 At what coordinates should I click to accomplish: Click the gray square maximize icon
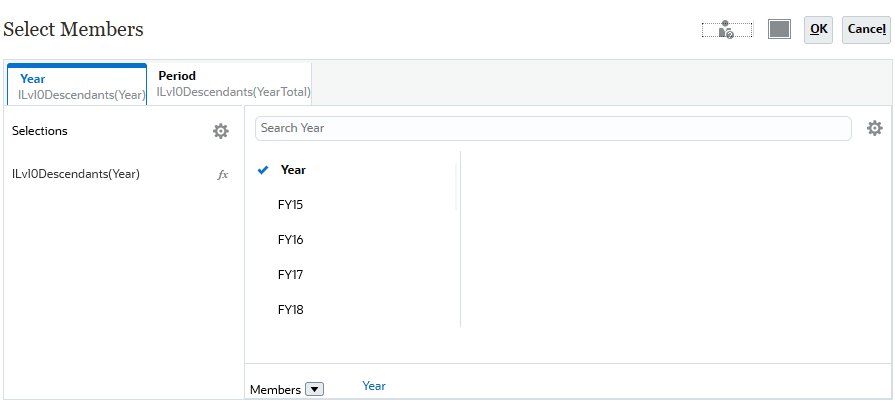[779, 29]
